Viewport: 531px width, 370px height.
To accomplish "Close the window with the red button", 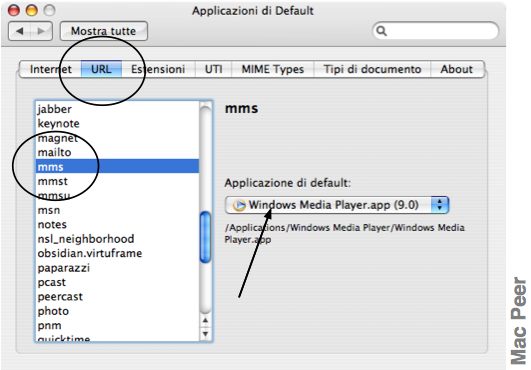I will pos(14,10).
